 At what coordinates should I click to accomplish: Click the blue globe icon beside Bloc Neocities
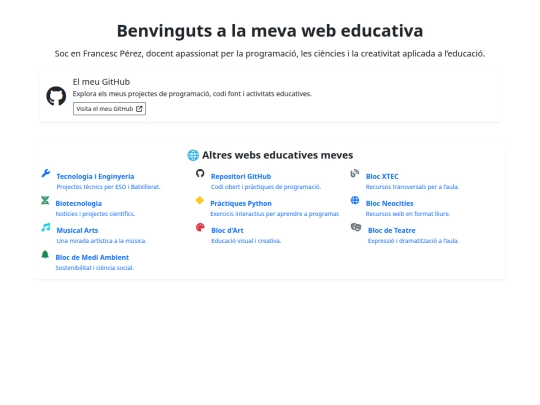[355, 200]
